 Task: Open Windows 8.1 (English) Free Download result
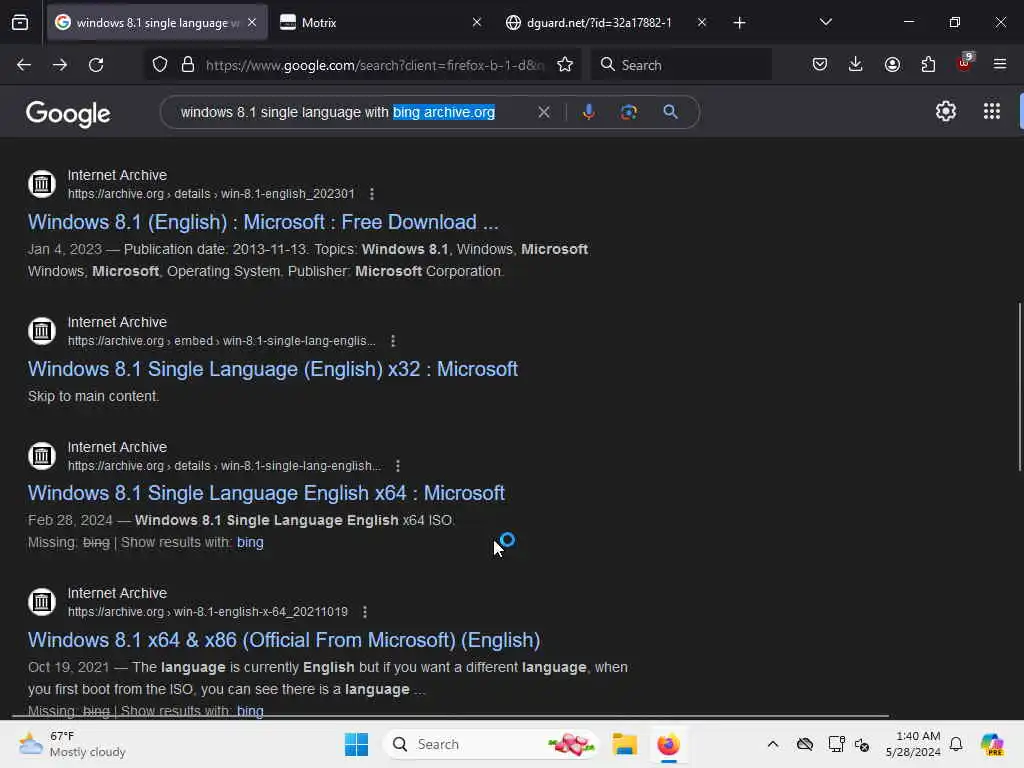pyautogui.click(x=263, y=222)
